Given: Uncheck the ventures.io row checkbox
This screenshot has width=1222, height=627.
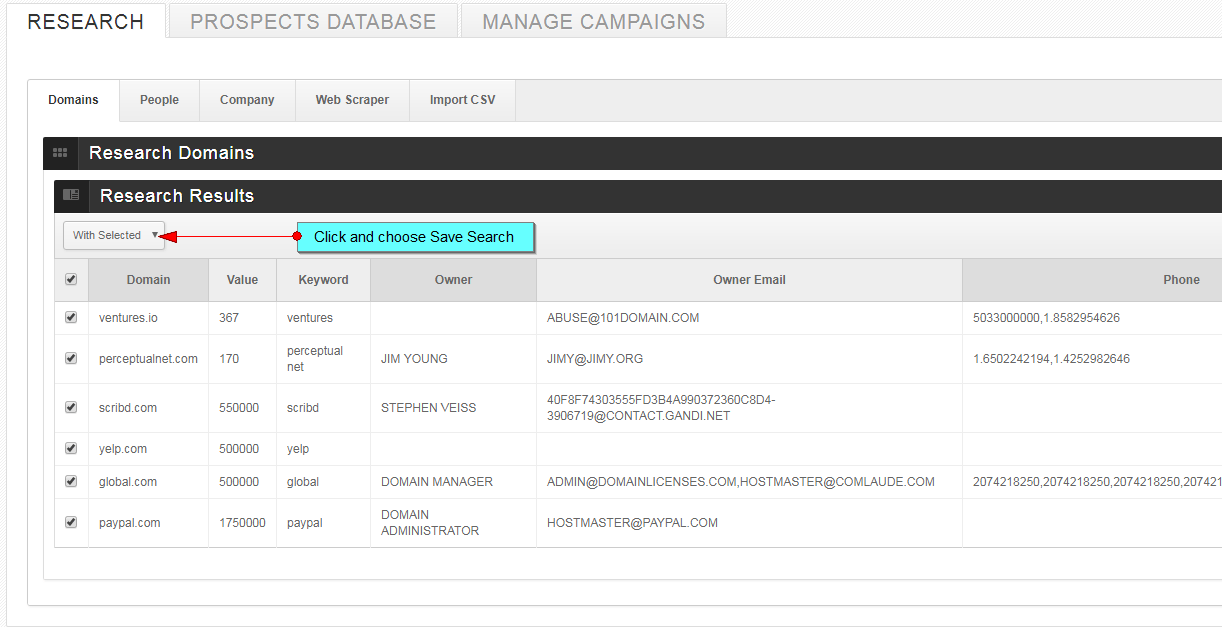Looking at the screenshot, I should 71,317.
